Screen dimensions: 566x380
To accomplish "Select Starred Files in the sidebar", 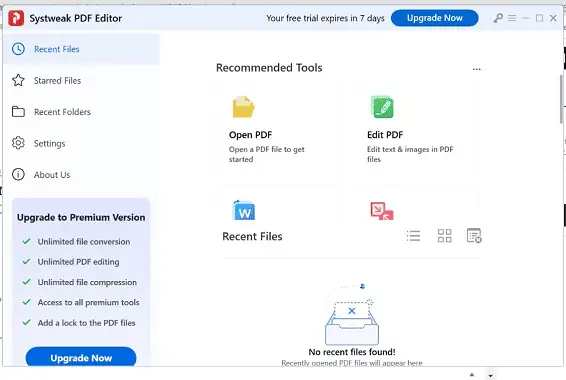I will coord(82,80).
